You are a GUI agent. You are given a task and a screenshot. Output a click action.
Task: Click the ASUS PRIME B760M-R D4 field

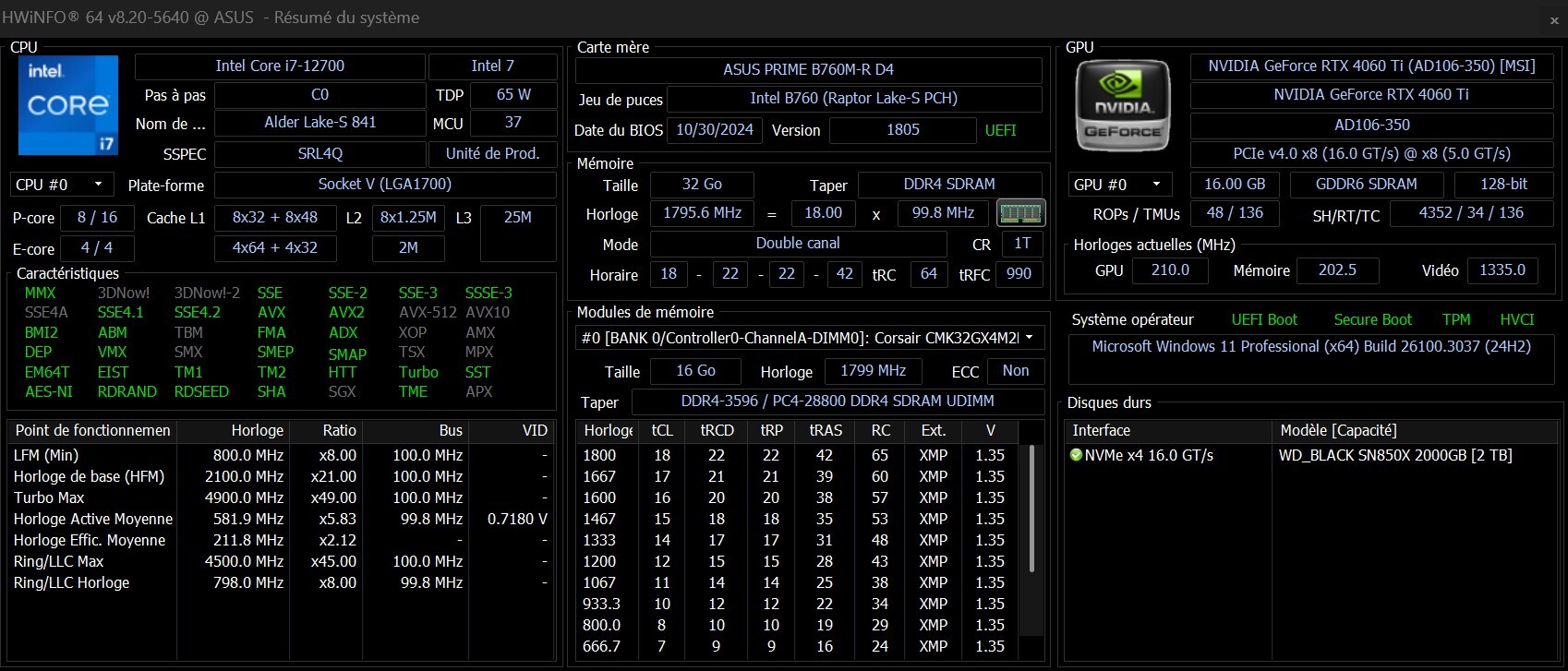(808, 69)
